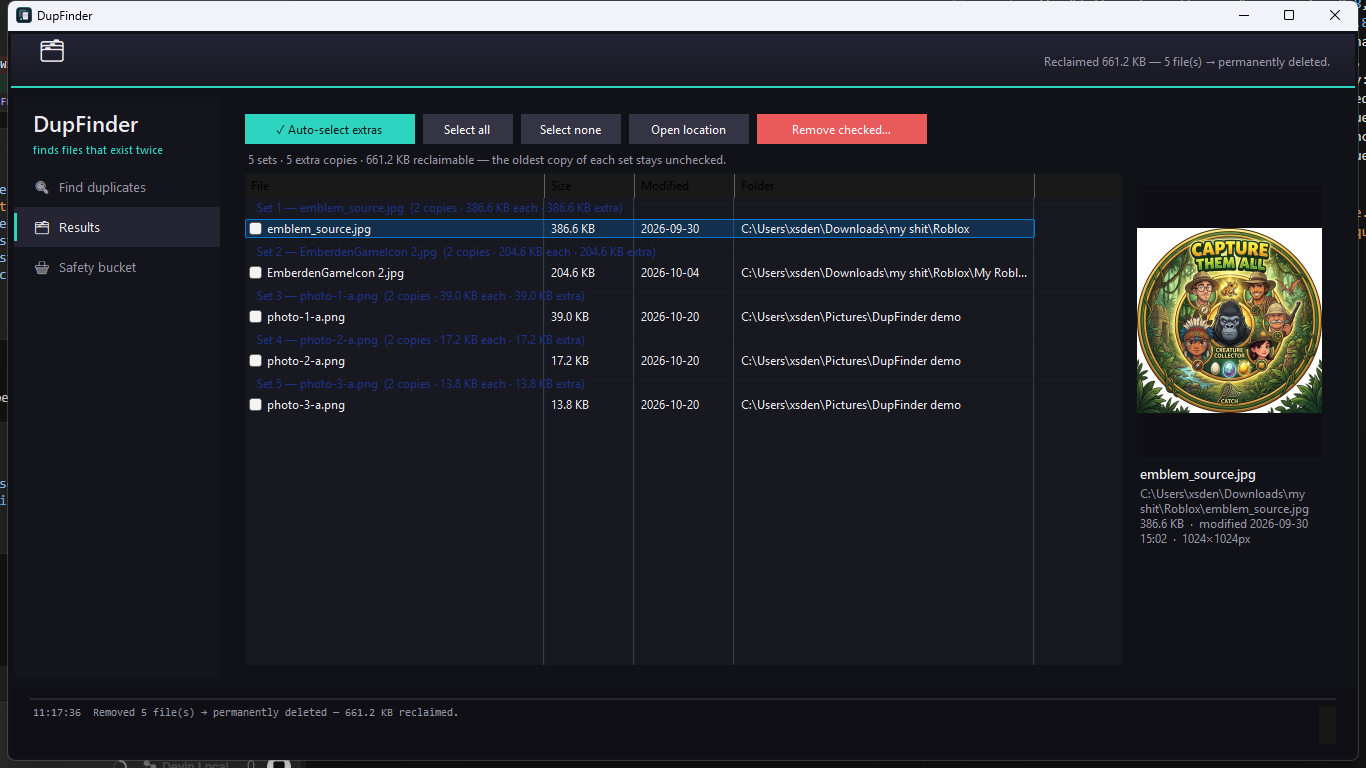Viewport: 1366px width, 768px height.
Task: Open the Find duplicates page
Action: pos(117,187)
